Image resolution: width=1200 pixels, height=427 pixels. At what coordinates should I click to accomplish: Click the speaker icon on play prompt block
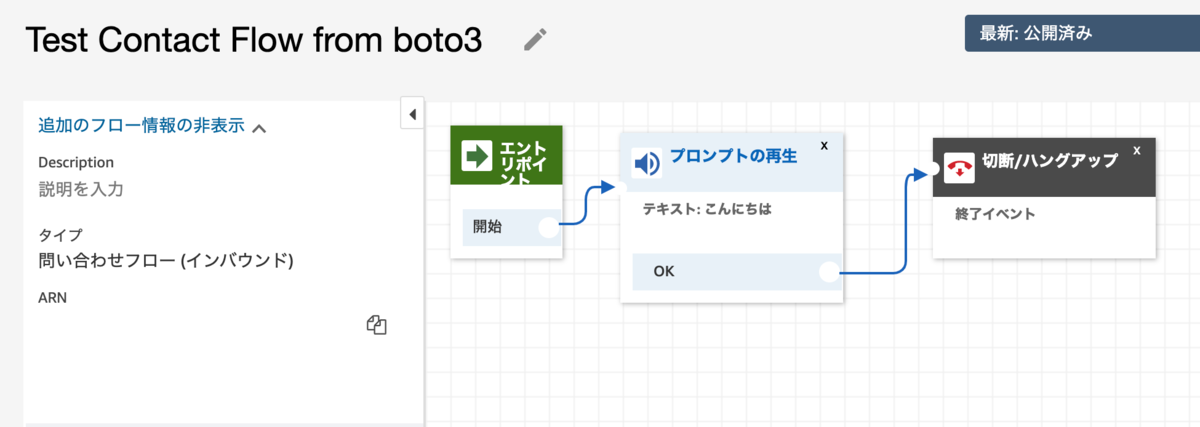click(x=647, y=163)
